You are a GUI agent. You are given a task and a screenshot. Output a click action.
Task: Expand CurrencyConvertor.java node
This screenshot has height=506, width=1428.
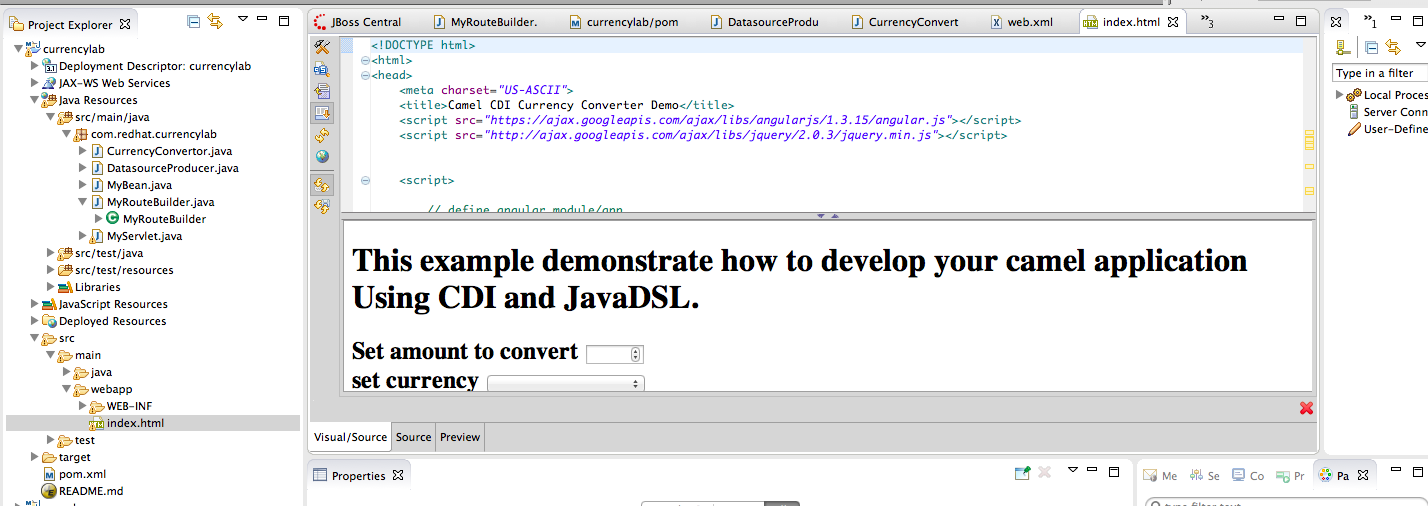(x=83, y=151)
